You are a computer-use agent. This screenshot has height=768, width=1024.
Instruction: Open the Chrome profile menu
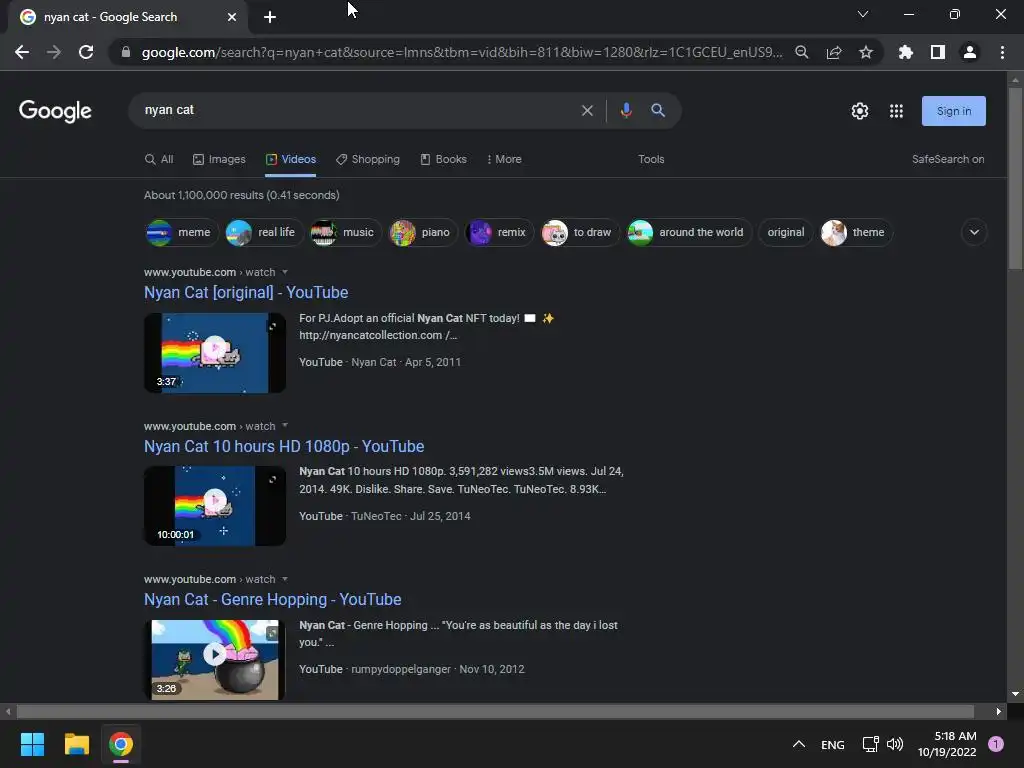(970, 52)
